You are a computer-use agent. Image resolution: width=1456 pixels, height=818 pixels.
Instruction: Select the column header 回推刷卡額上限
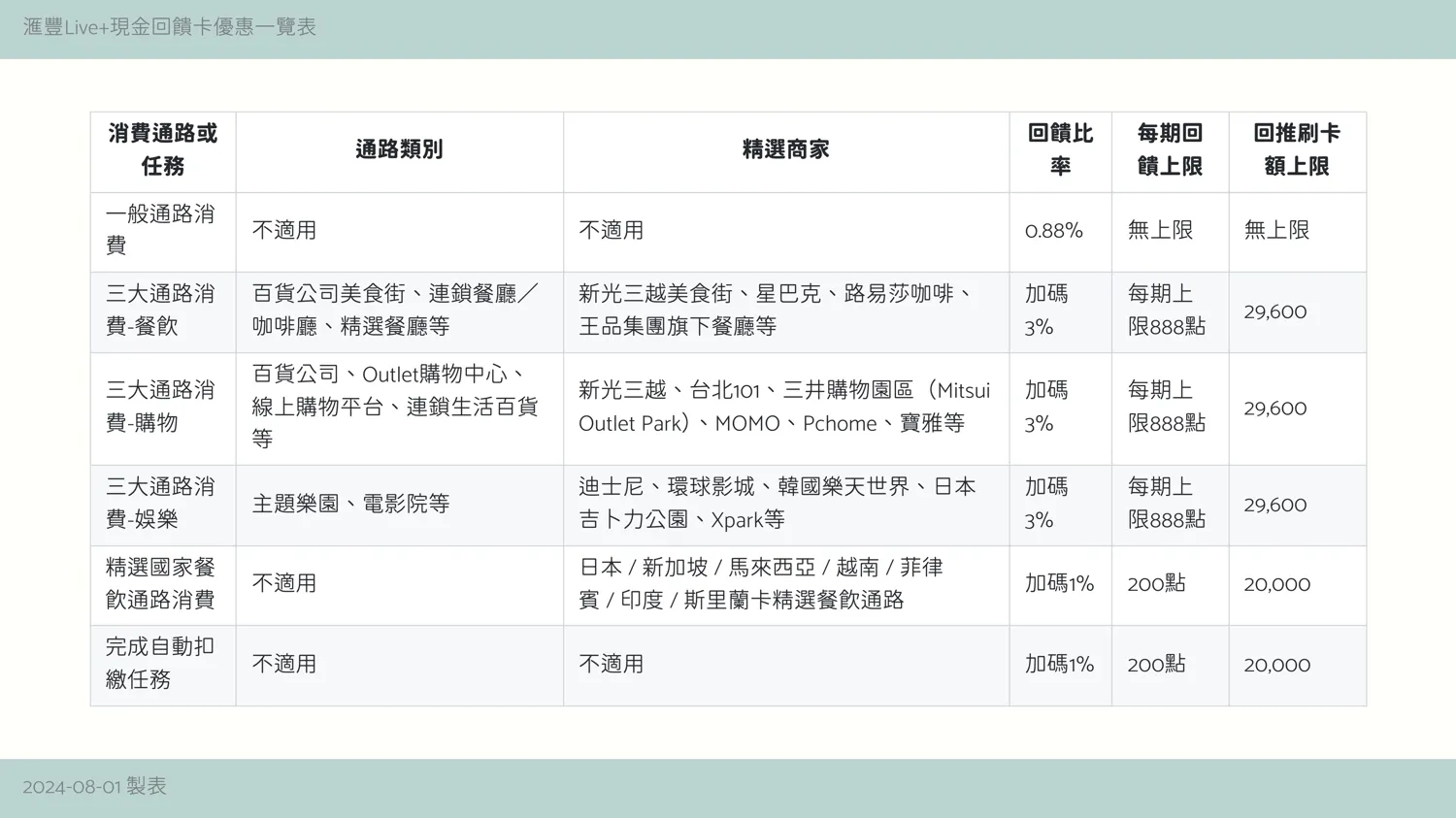pyautogui.click(x=1297, y=150)
